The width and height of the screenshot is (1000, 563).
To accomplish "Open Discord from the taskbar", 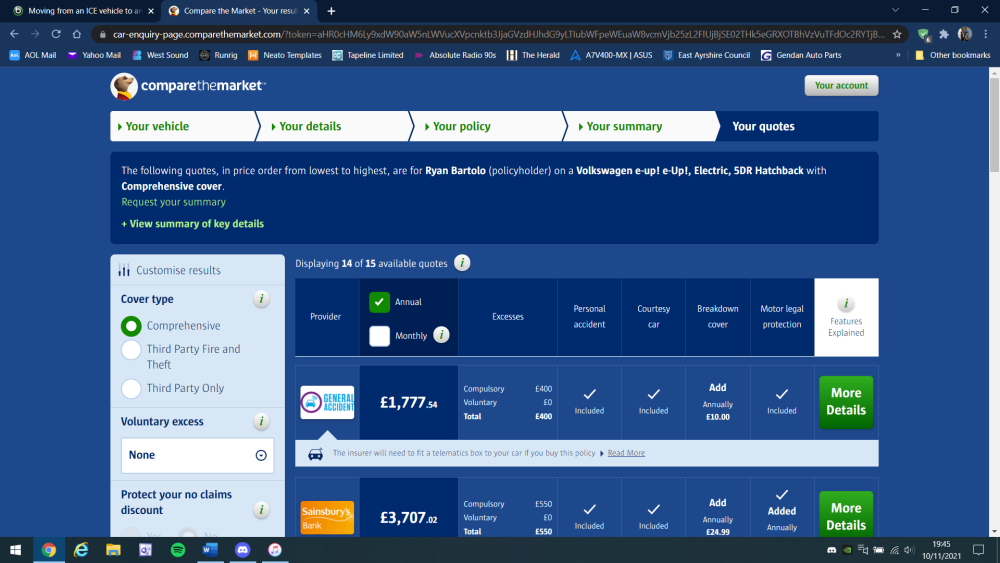I will tap(242, 550).
